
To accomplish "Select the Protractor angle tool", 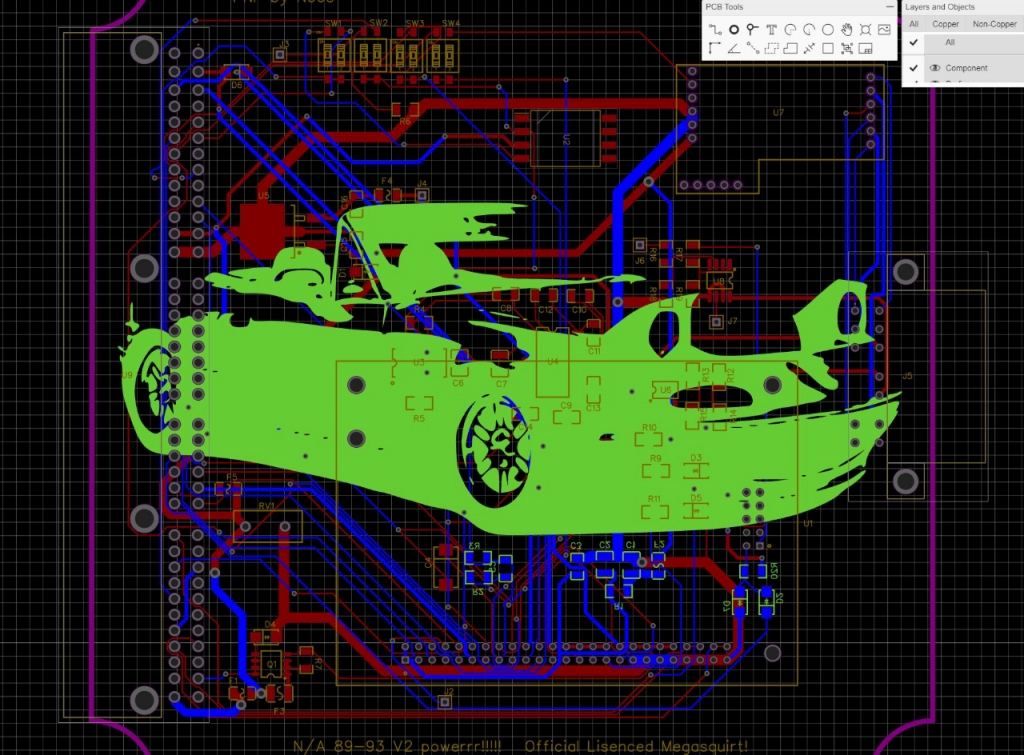I will tap(734, 48).
